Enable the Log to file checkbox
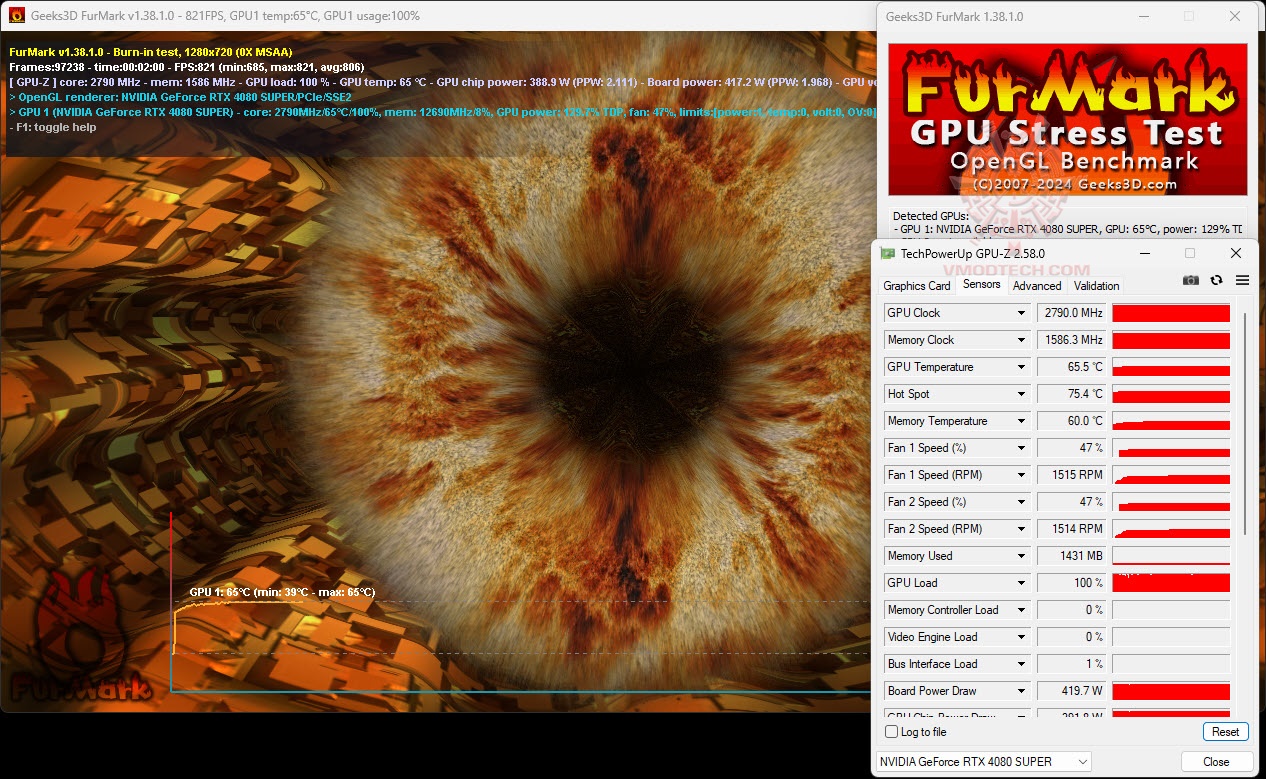Viewport: 1266px width, 779px height. (892, 732)
